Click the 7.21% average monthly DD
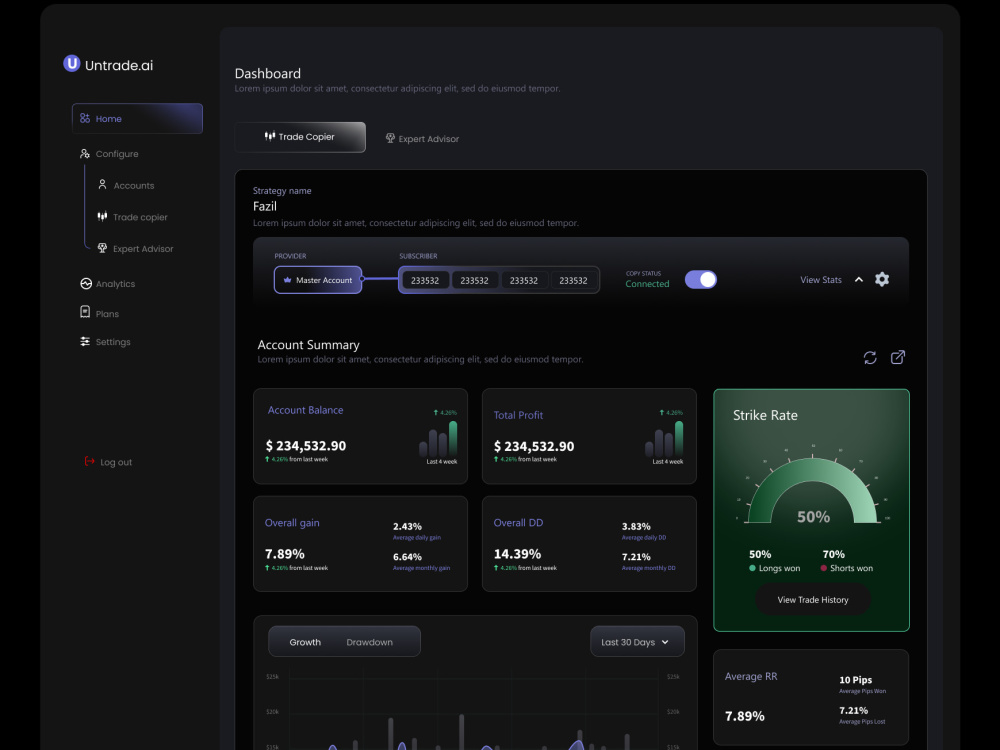The image size is (1000, 750). (636, 557)
